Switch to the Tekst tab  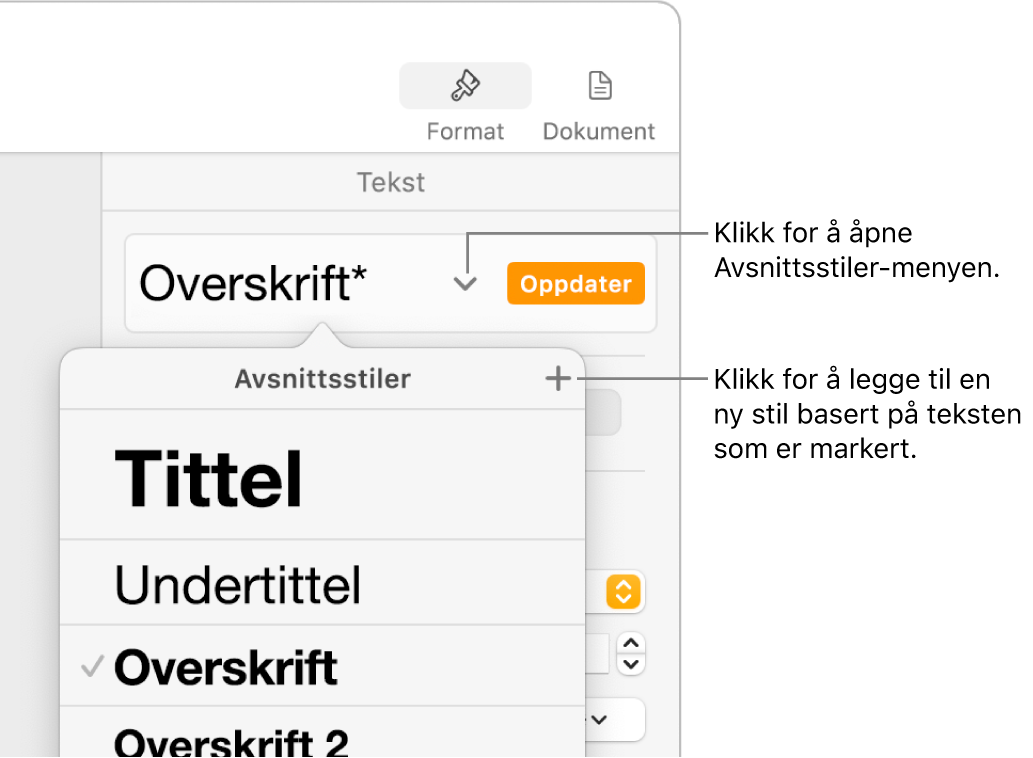point(391,182)
